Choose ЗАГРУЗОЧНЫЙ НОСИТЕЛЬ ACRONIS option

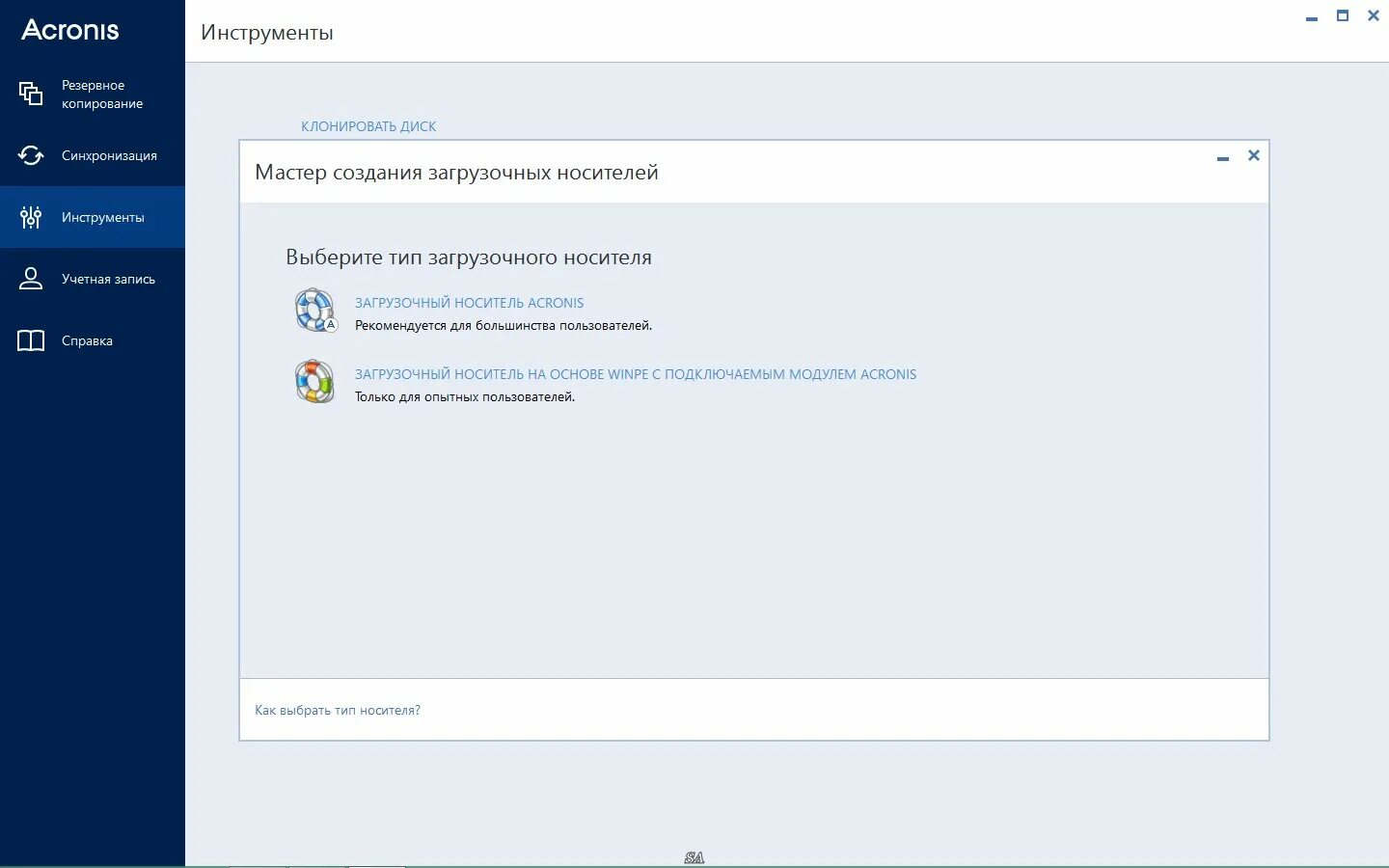click(469, 303)
